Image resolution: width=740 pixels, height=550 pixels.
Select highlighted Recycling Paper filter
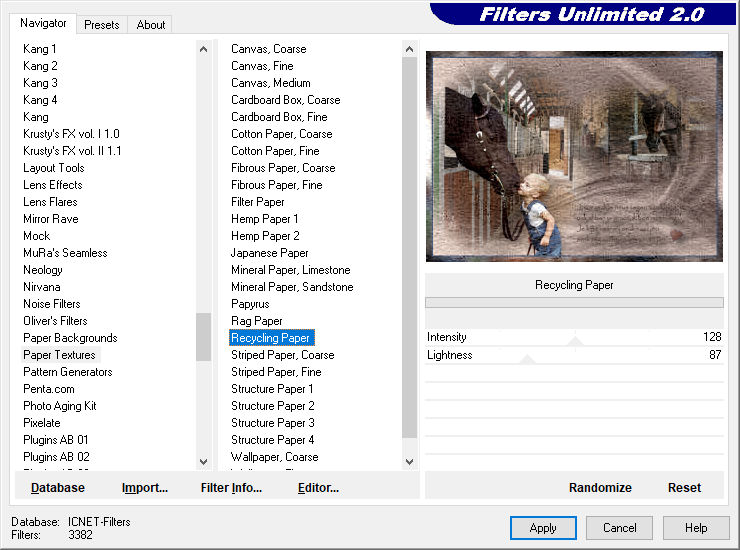coord(271,338)
